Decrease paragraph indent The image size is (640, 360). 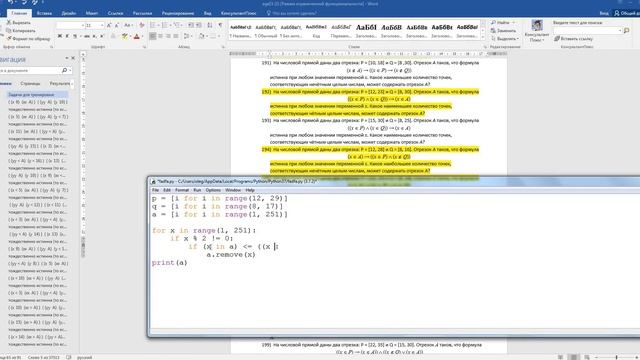click(x=191, y=25)
